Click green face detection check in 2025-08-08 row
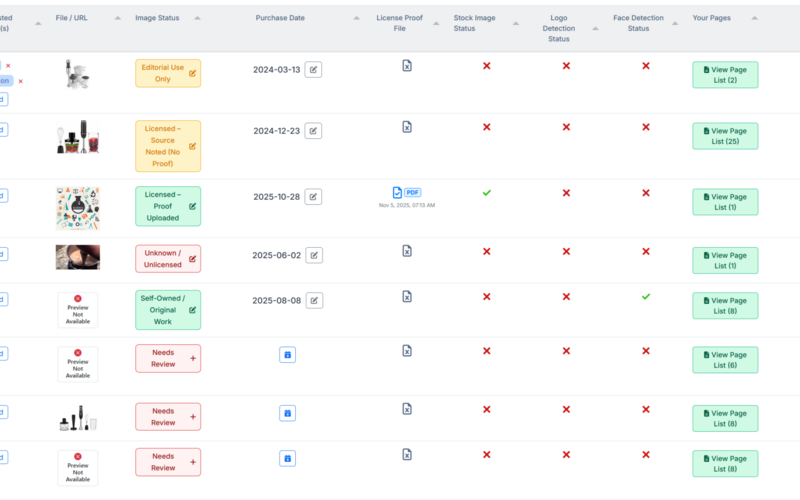 [x=646, y=296]
